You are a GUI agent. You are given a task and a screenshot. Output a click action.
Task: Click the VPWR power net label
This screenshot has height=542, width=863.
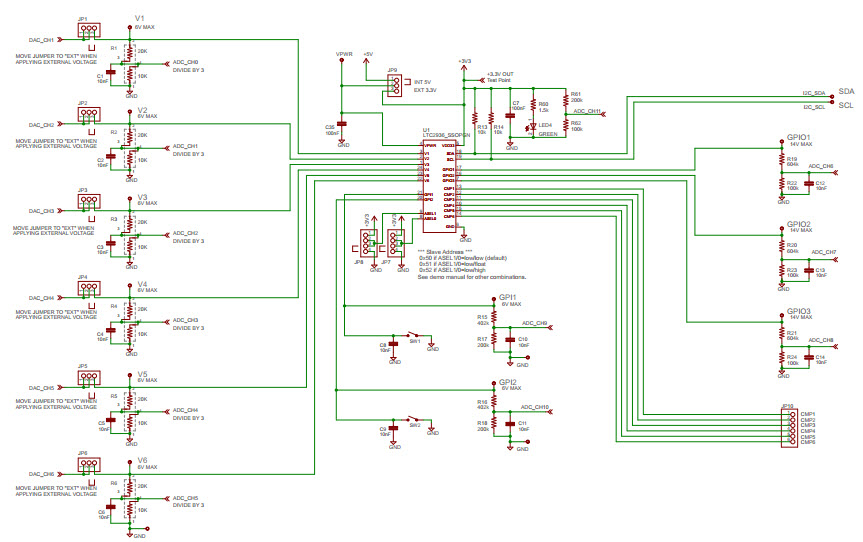coord(342,52)
